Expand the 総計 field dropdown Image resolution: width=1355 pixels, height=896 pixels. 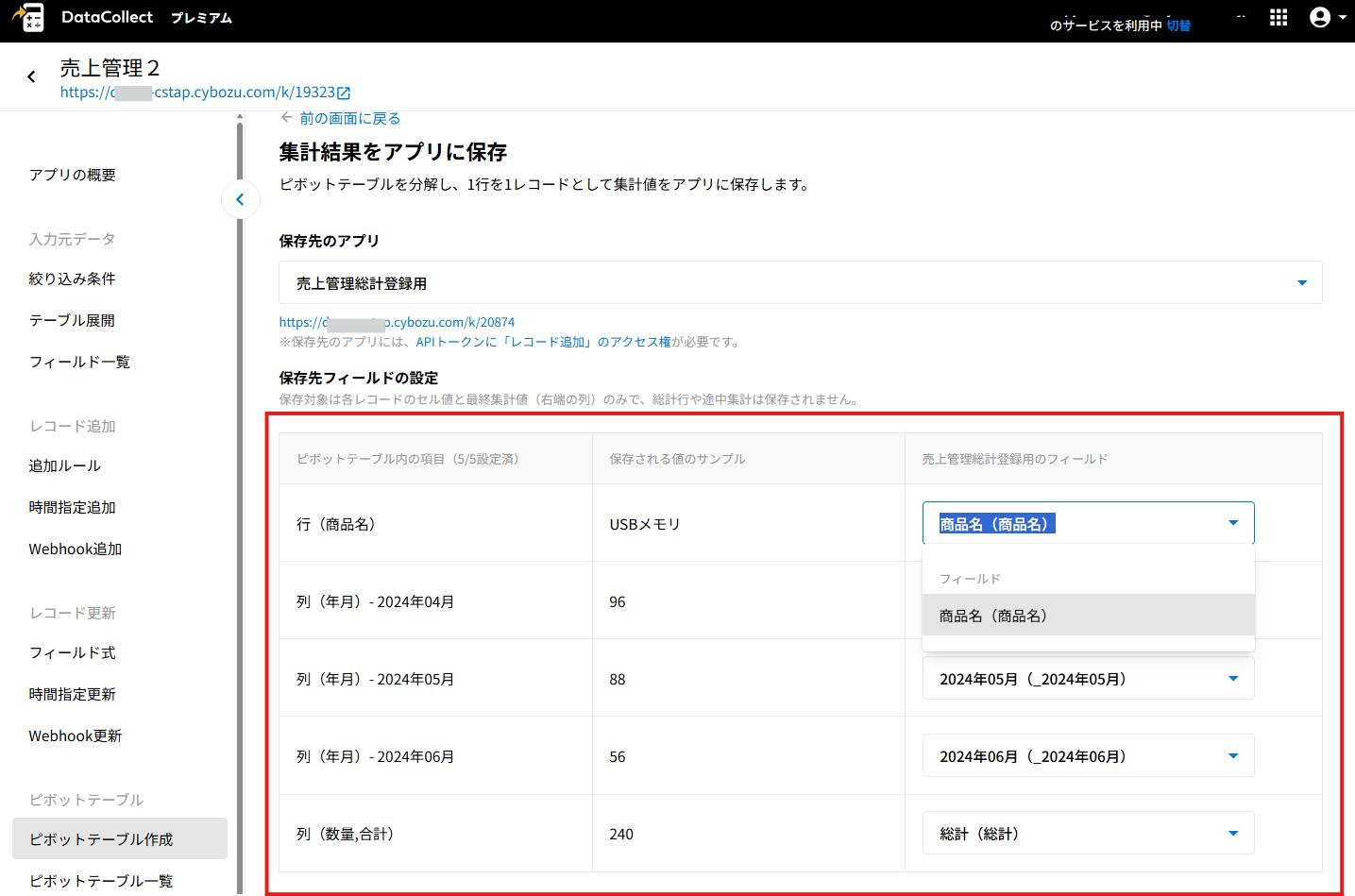point(1232,834)
